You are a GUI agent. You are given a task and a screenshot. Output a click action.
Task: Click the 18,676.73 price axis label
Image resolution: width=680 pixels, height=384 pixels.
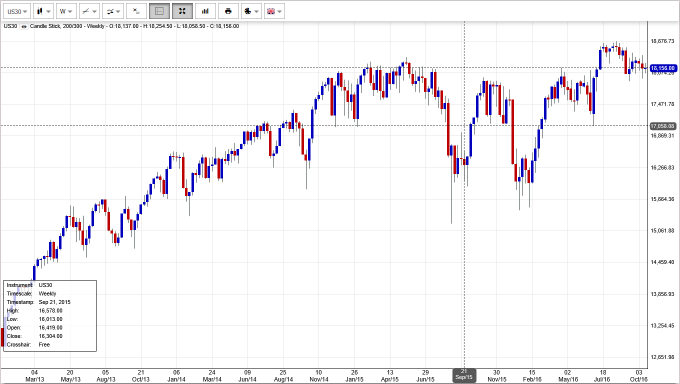coord(662,41)
